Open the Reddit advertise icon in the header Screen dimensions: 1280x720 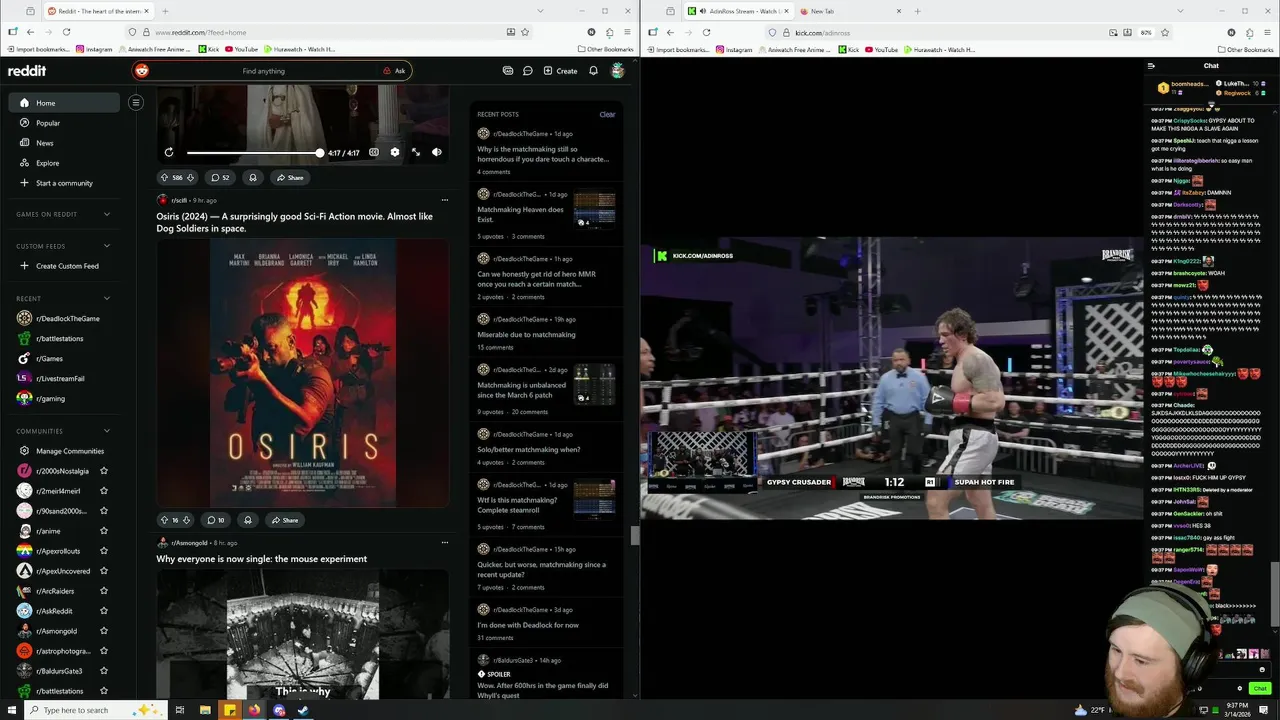pos(508,71)
